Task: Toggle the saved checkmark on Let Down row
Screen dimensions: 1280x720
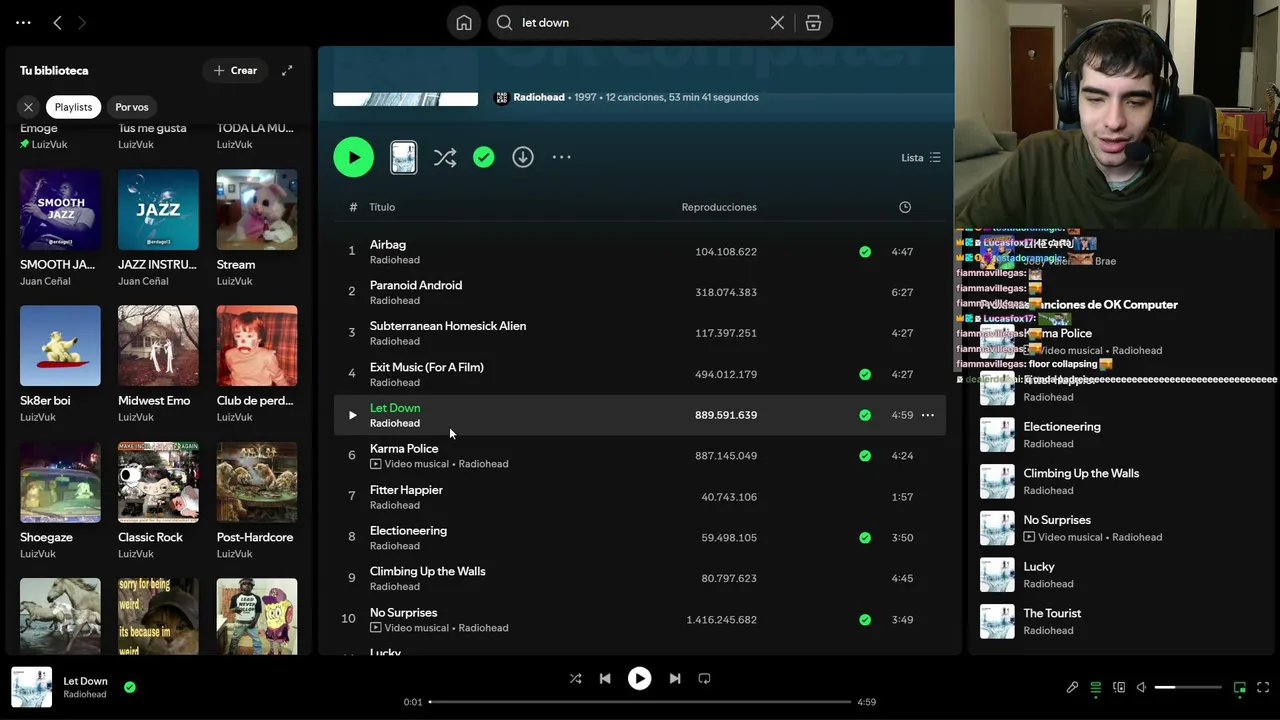Action: (x=865, y=415)
